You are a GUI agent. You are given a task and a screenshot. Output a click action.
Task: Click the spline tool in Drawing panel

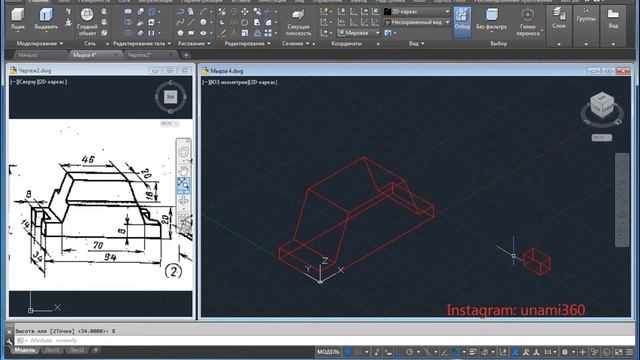pos(180,22)
